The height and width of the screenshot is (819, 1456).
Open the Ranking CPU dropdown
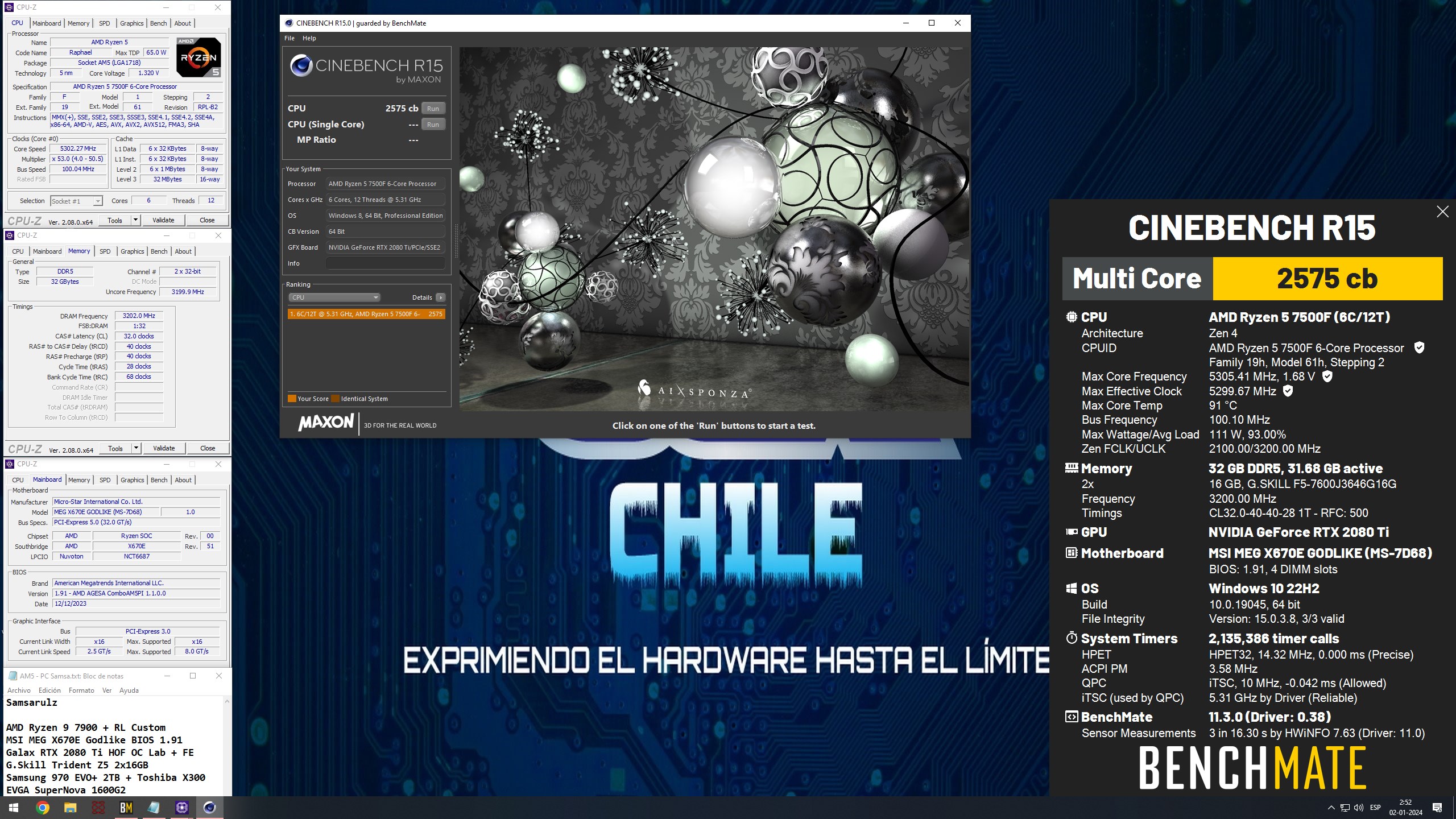point(334,297)
